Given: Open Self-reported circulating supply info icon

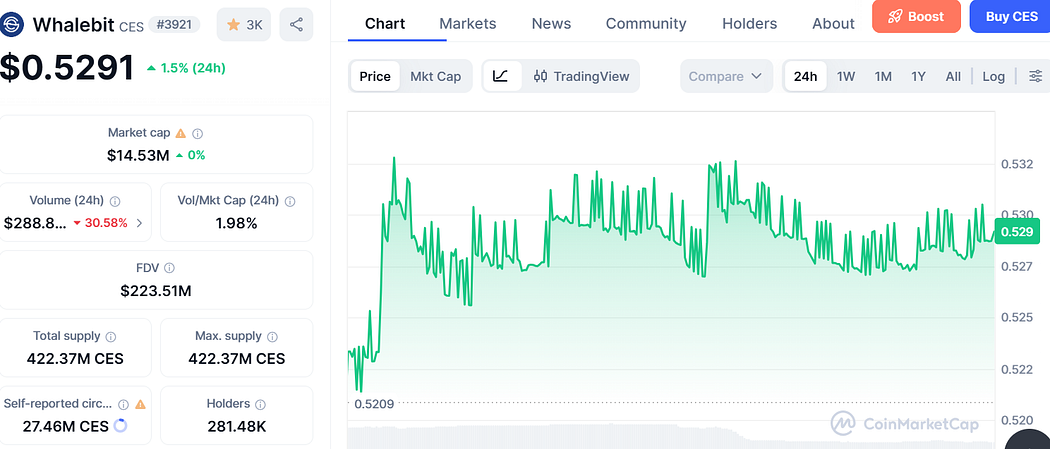Looking at the screenshot, I should pos(123,404).
